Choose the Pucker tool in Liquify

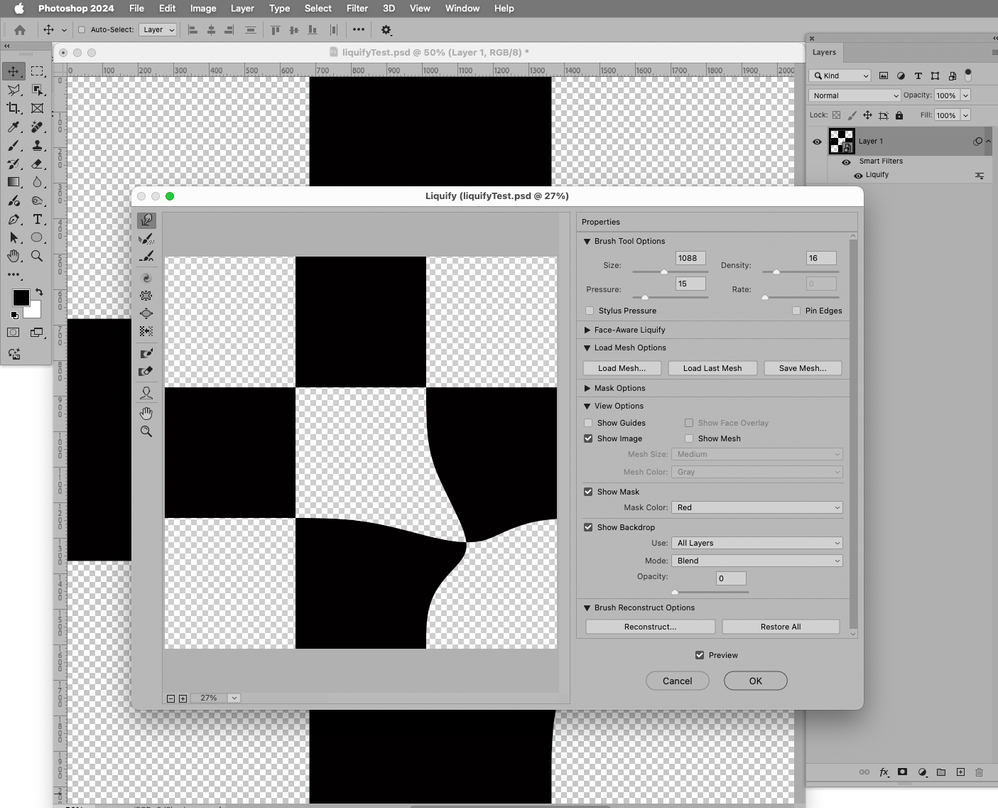click(x=146, y=295)
